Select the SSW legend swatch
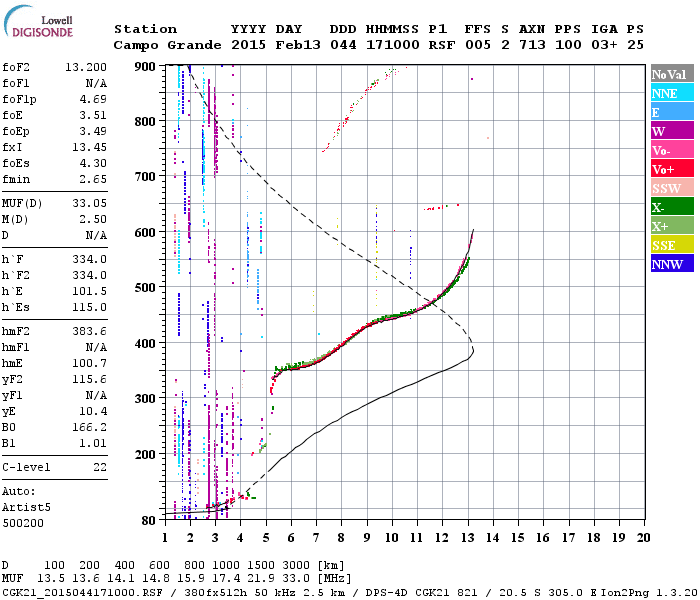The width and height of the screenshot is (700, 600). 672,188
